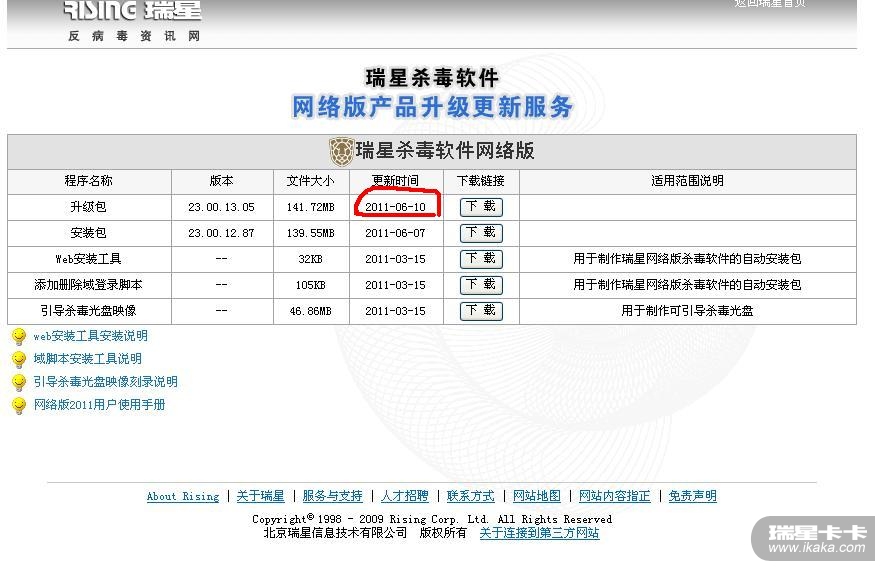Image resolution: width=884 pixels, height=567 pixels.
Task: Click update date 2011-06-10
Action: (395, 207)
